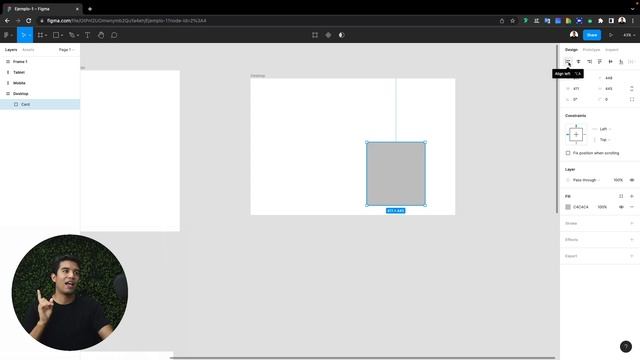The image size is (640, 360).
Task: Add an Effect with plus button
Action: click(631, 240)
